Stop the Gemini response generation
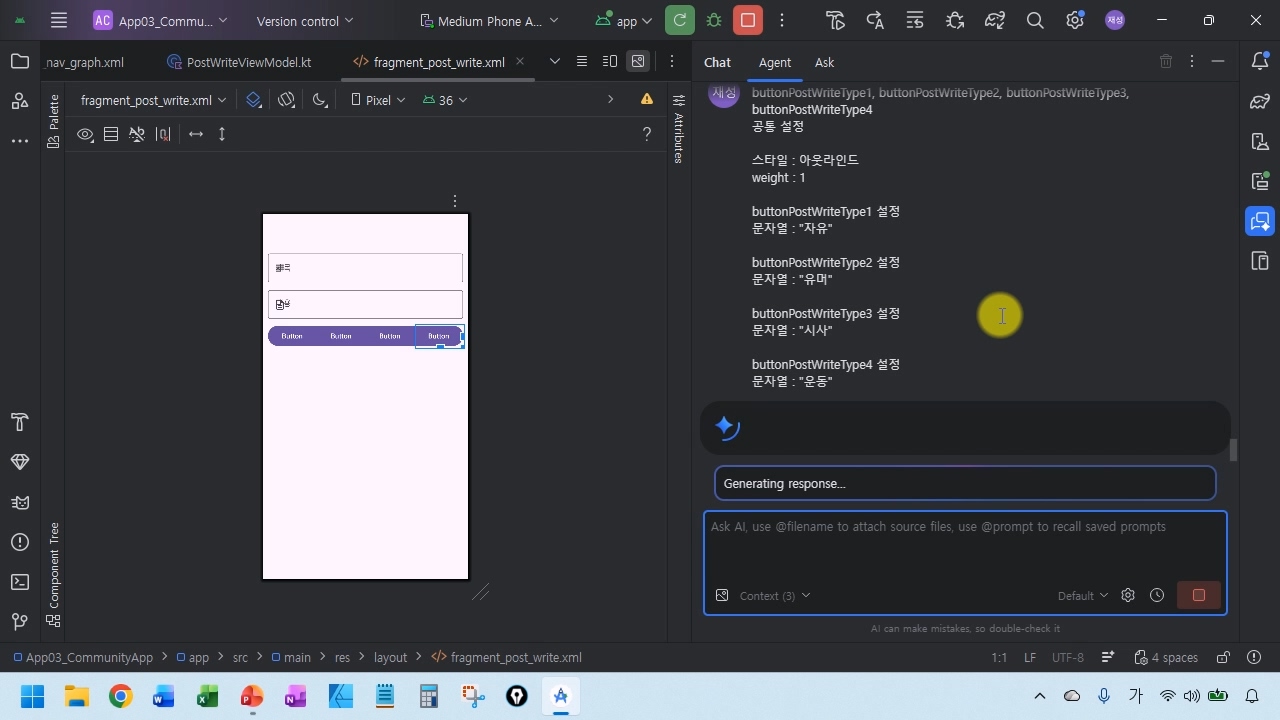 [1199, 595]
